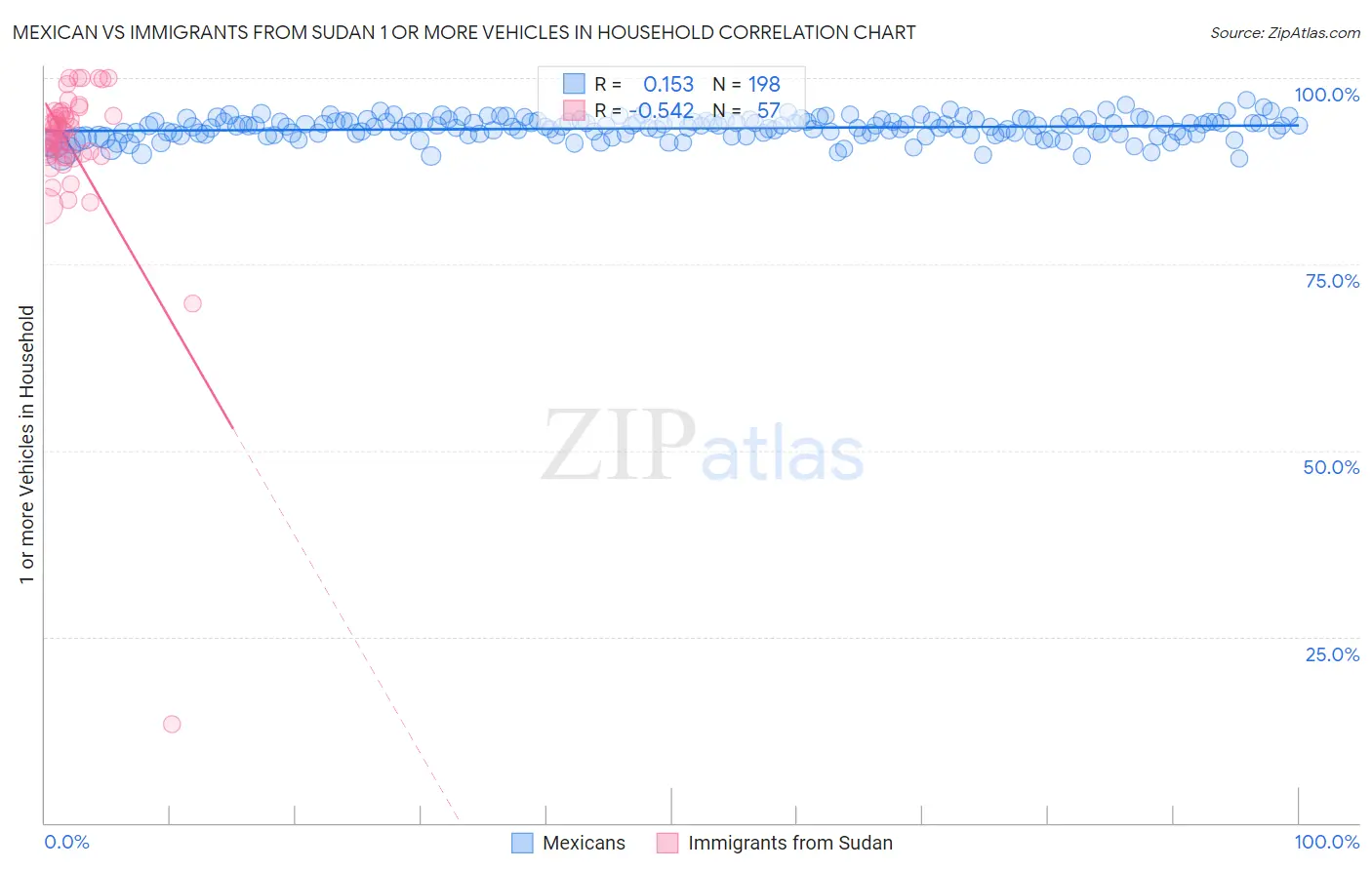This screenshot has height=870, width=1372.
Task: Select the Immigrants from Sudan legend label
Action: click(790, 843)
